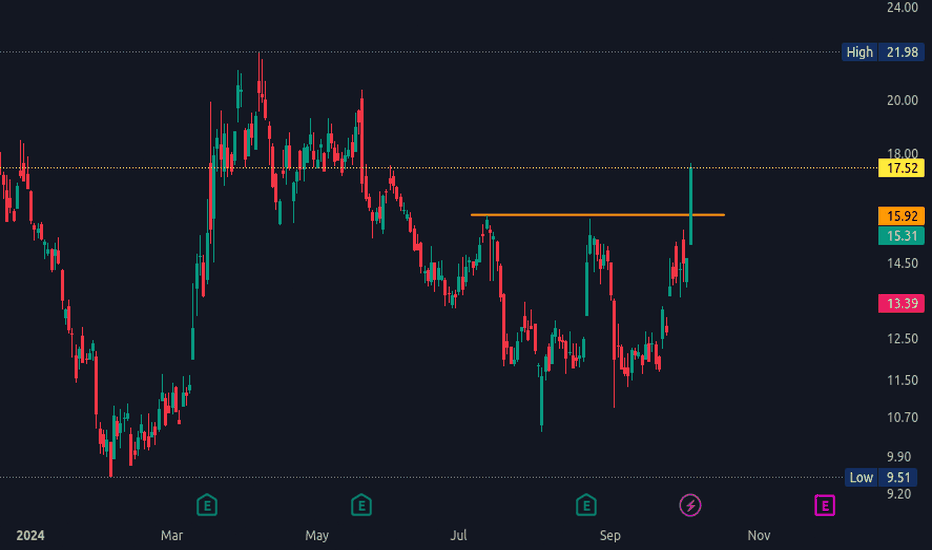Image resolution: width=932 pixels, height=550 pixels.
Task: Open the green earnings marker before Sep
Action: pos(586,505)
